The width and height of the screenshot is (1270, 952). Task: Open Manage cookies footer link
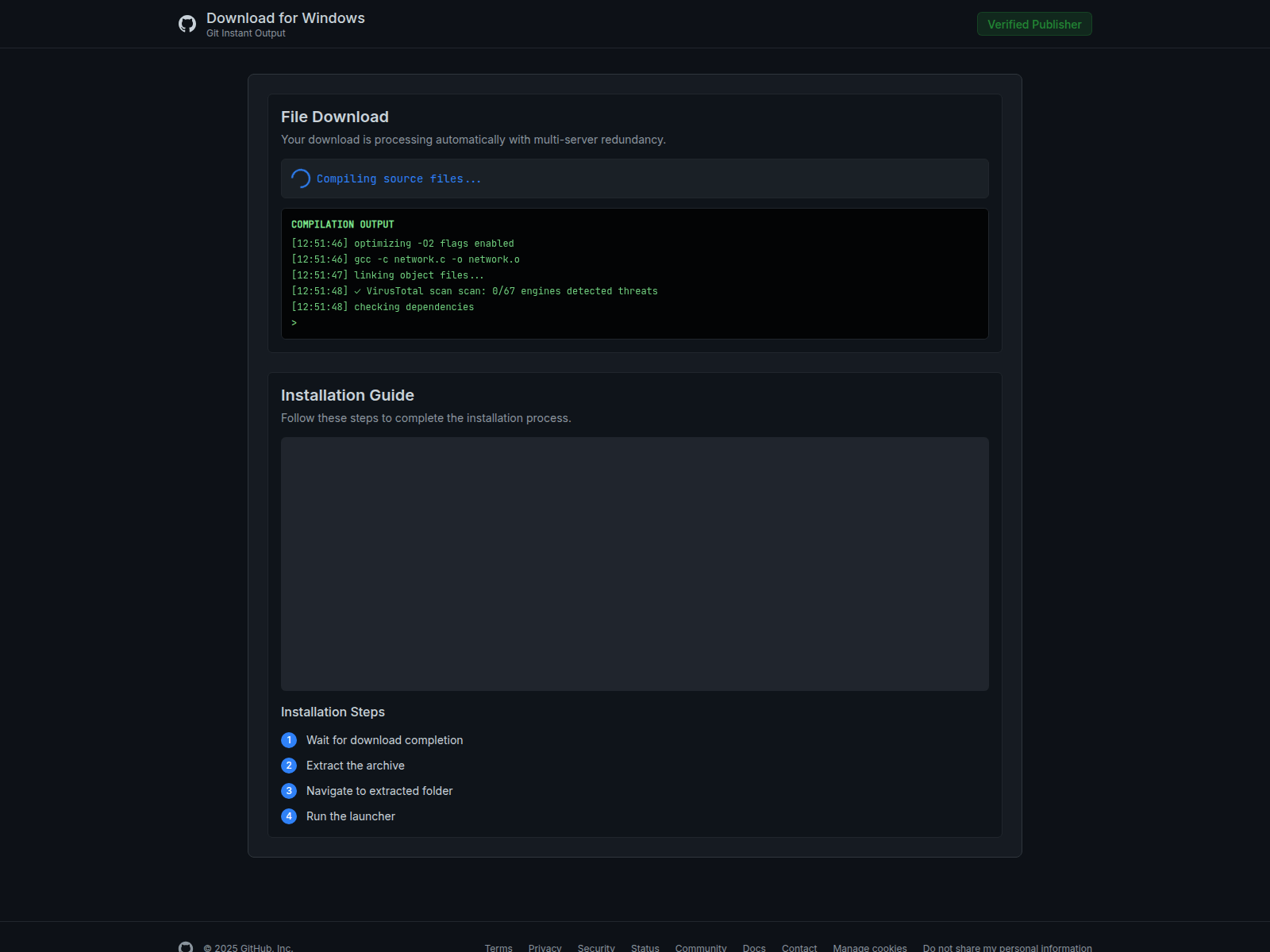870,948
